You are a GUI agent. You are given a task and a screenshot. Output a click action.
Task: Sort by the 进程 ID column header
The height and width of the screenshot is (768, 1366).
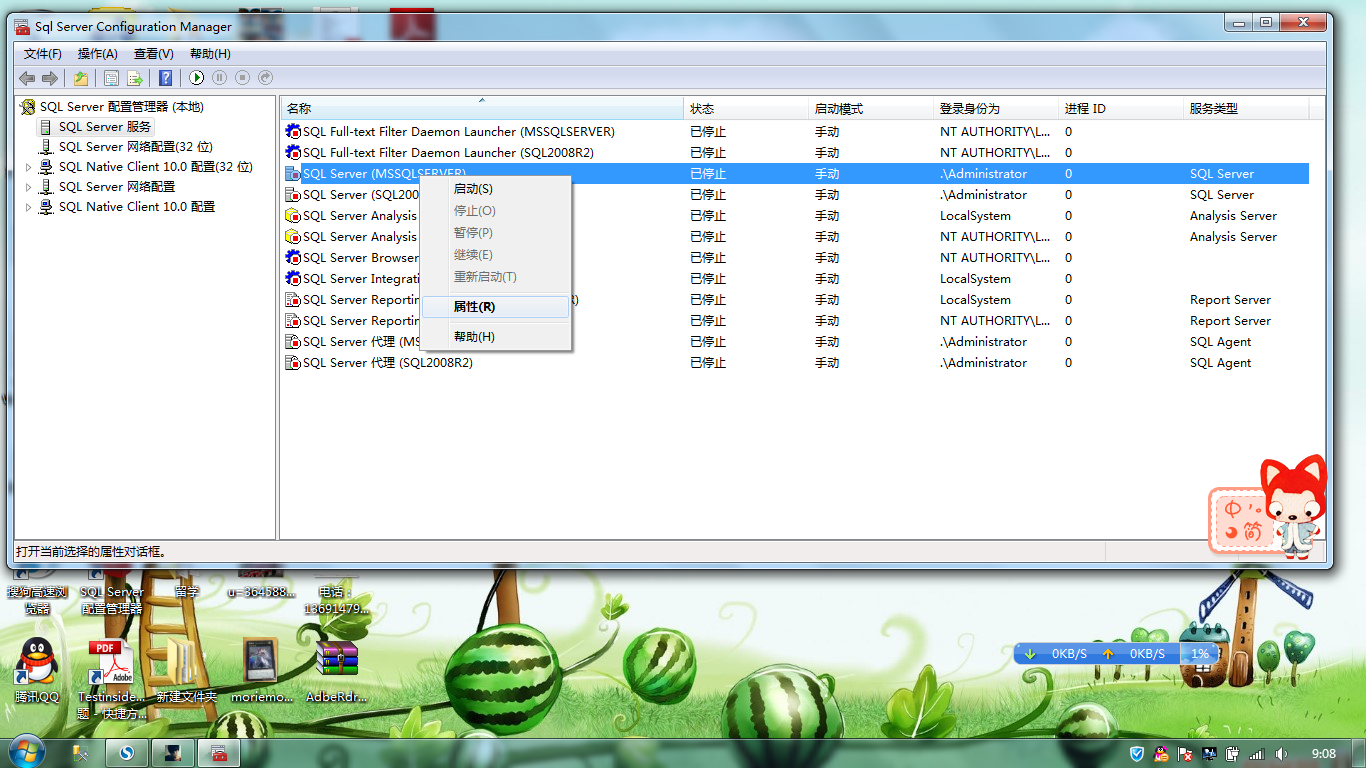1121,109
